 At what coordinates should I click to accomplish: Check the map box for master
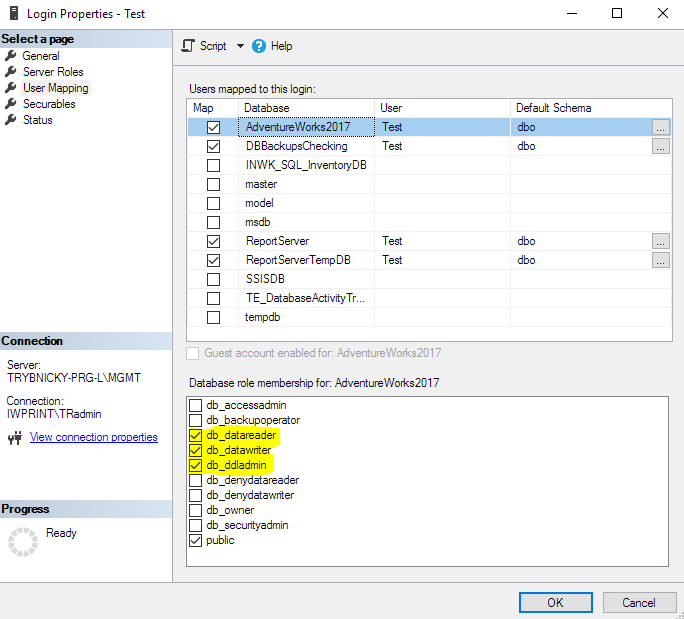(x=213, y=184)
